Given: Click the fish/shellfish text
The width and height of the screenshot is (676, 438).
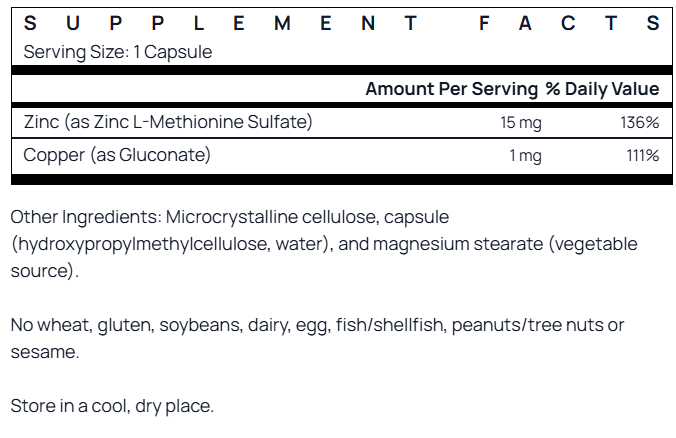Looking at the screenshot, I should coord(390,325).
